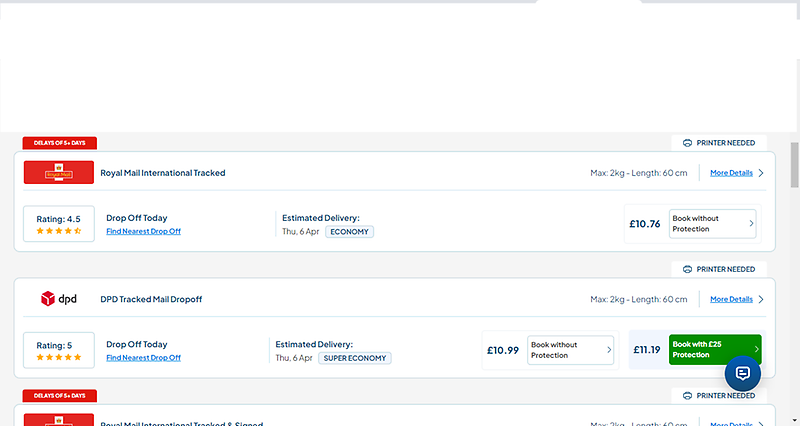800x426 pixels.
Task: Find Nearest Drop Off for Royal Mail
Action: click(x=143, y=231)
